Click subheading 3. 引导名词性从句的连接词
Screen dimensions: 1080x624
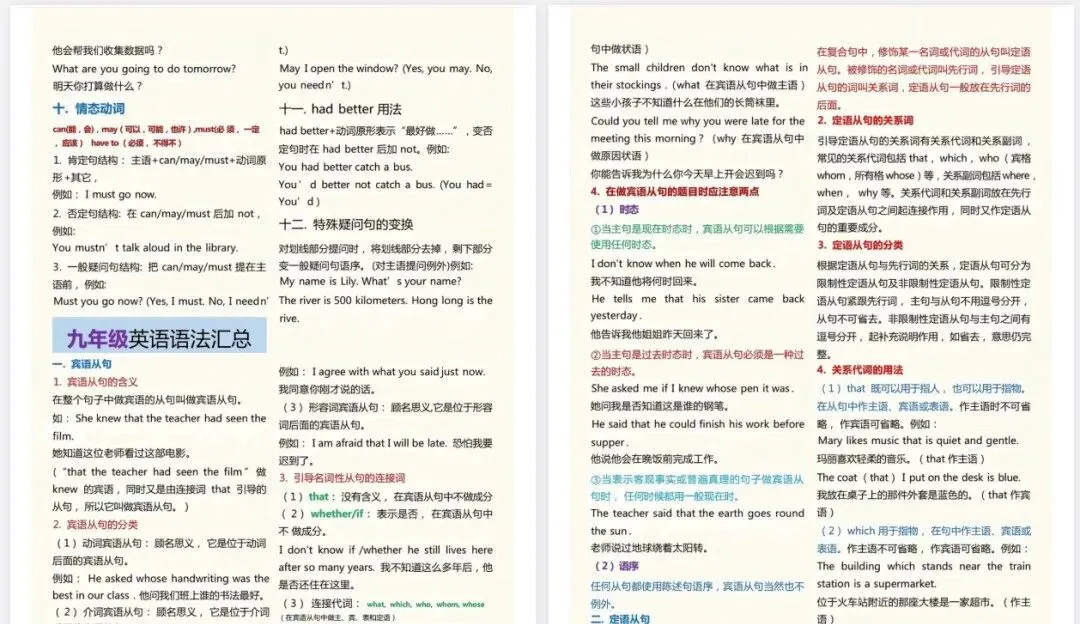[342, 477]
